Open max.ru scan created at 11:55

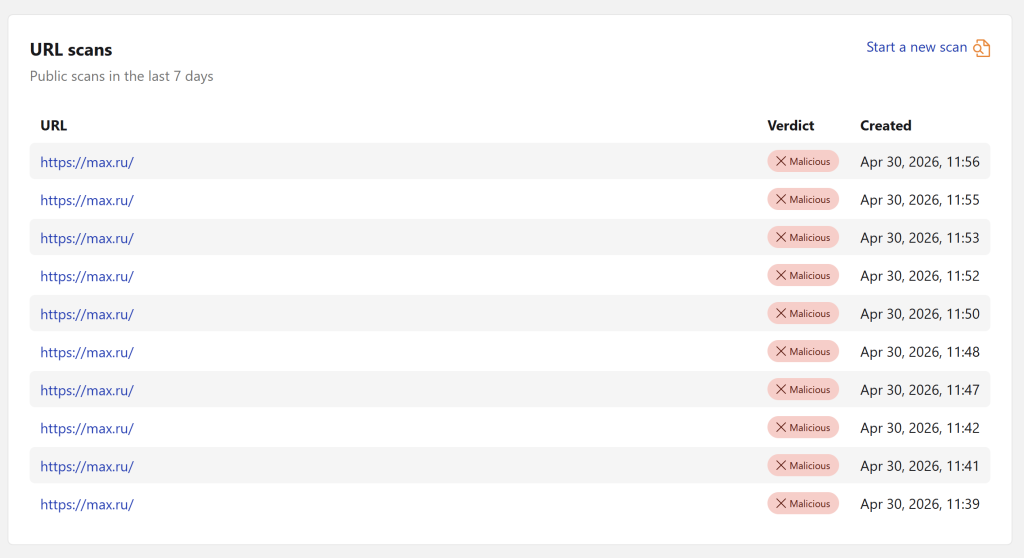click(87, 200)
